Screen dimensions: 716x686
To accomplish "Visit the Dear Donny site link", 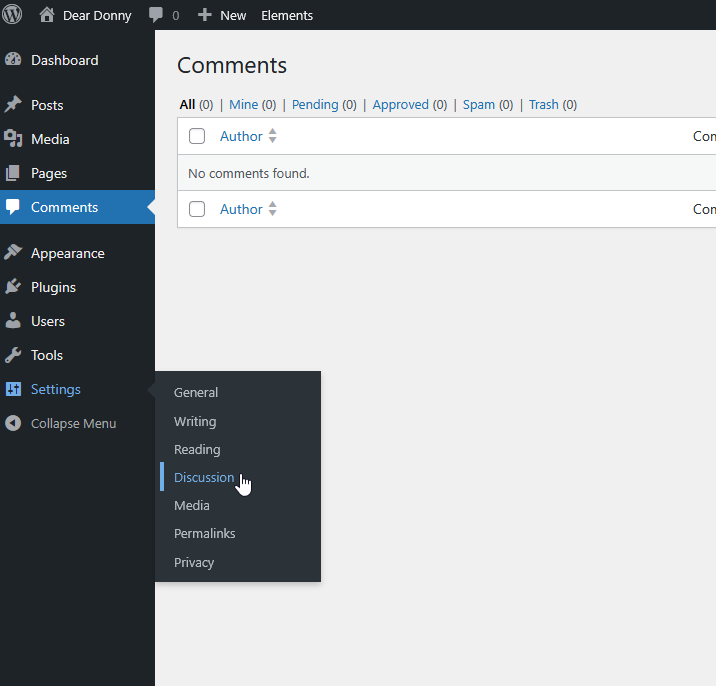I will click(97, 16).
